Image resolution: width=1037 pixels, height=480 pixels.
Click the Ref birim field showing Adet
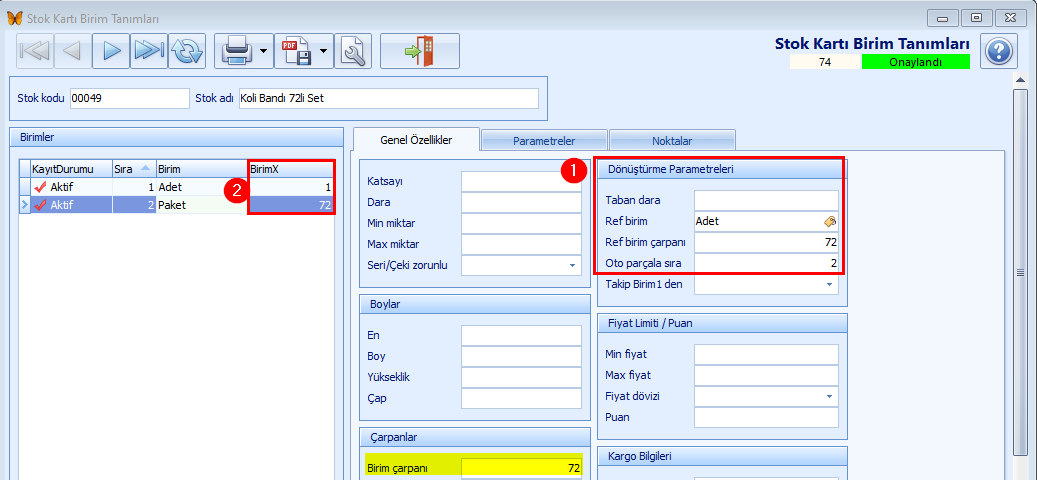[766, 221]
